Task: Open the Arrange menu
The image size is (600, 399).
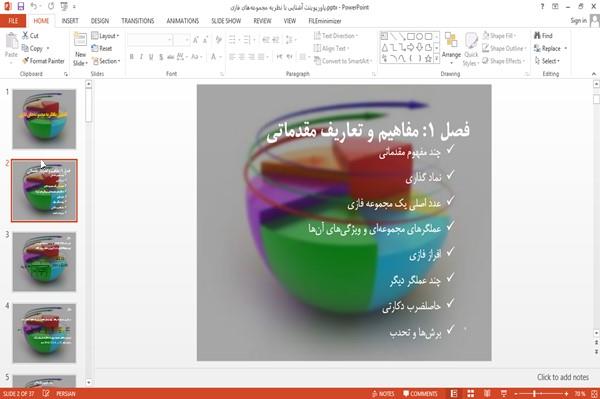Action: pos(451,48)
